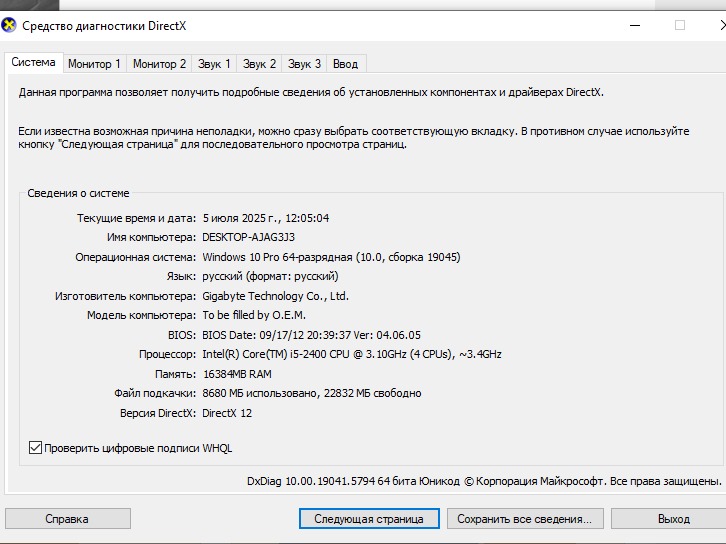726x544 pixels.
Task: Click BIOS Date 09/17/12 value
Action: tap(312, 335)
